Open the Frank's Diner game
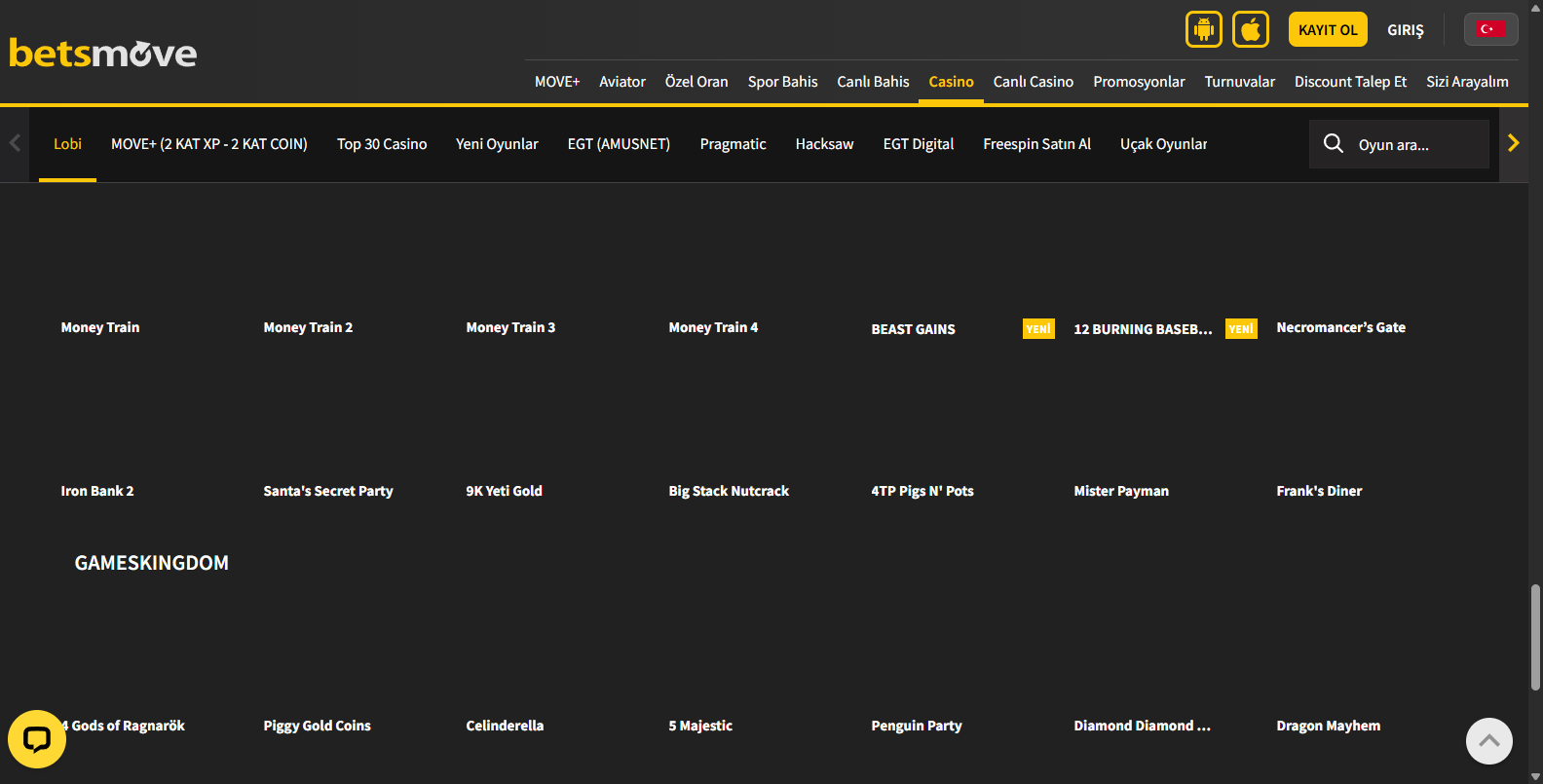The image size is (1543, 784). coord(1319,491)
